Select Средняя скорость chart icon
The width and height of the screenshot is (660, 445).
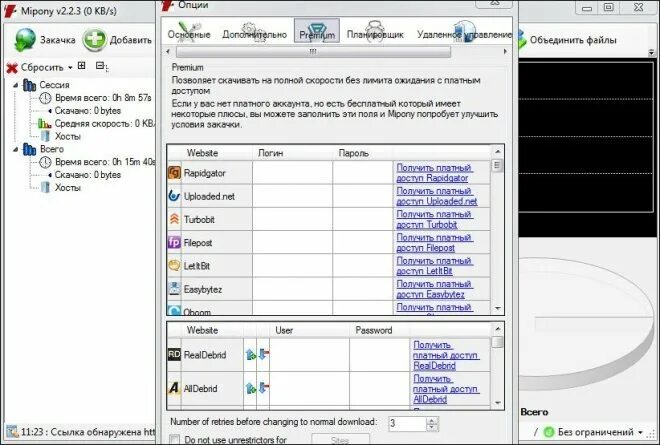coord(45,124)
